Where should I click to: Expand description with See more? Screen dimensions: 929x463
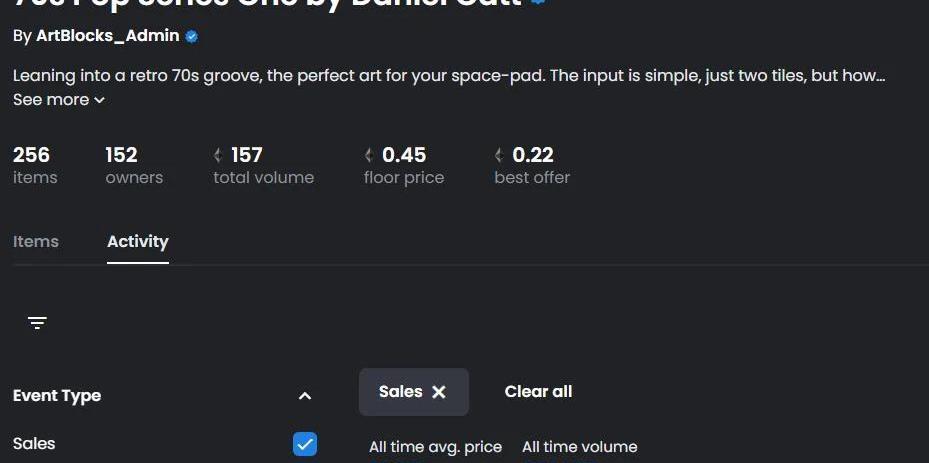59,100
